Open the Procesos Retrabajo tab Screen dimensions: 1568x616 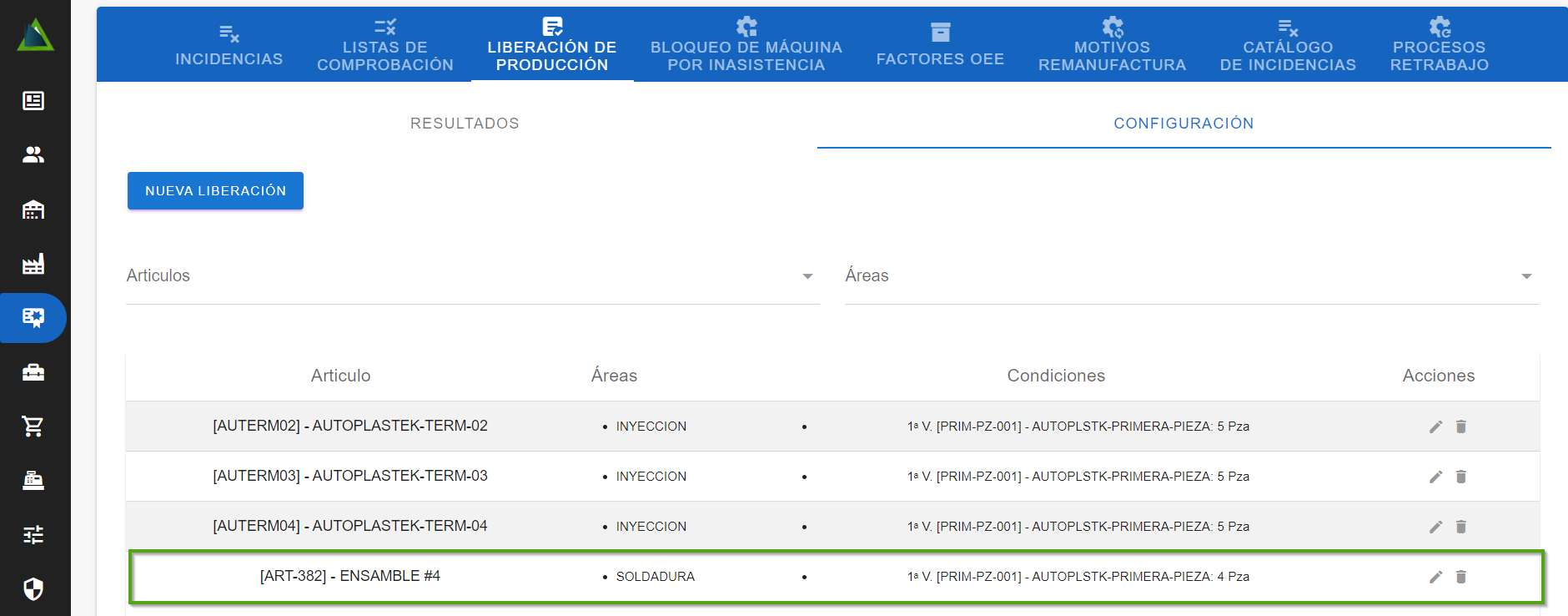pos(1439,45)
